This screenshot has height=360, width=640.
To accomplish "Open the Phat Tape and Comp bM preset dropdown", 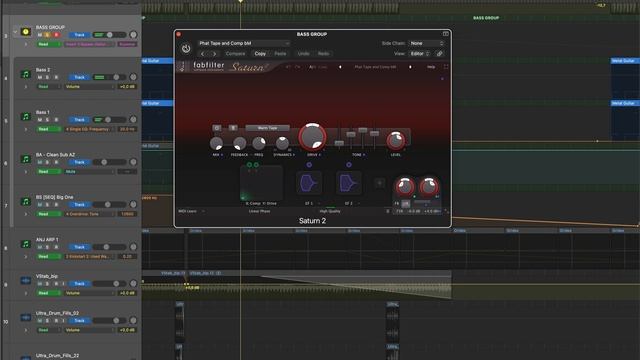I will coord(244,43).
